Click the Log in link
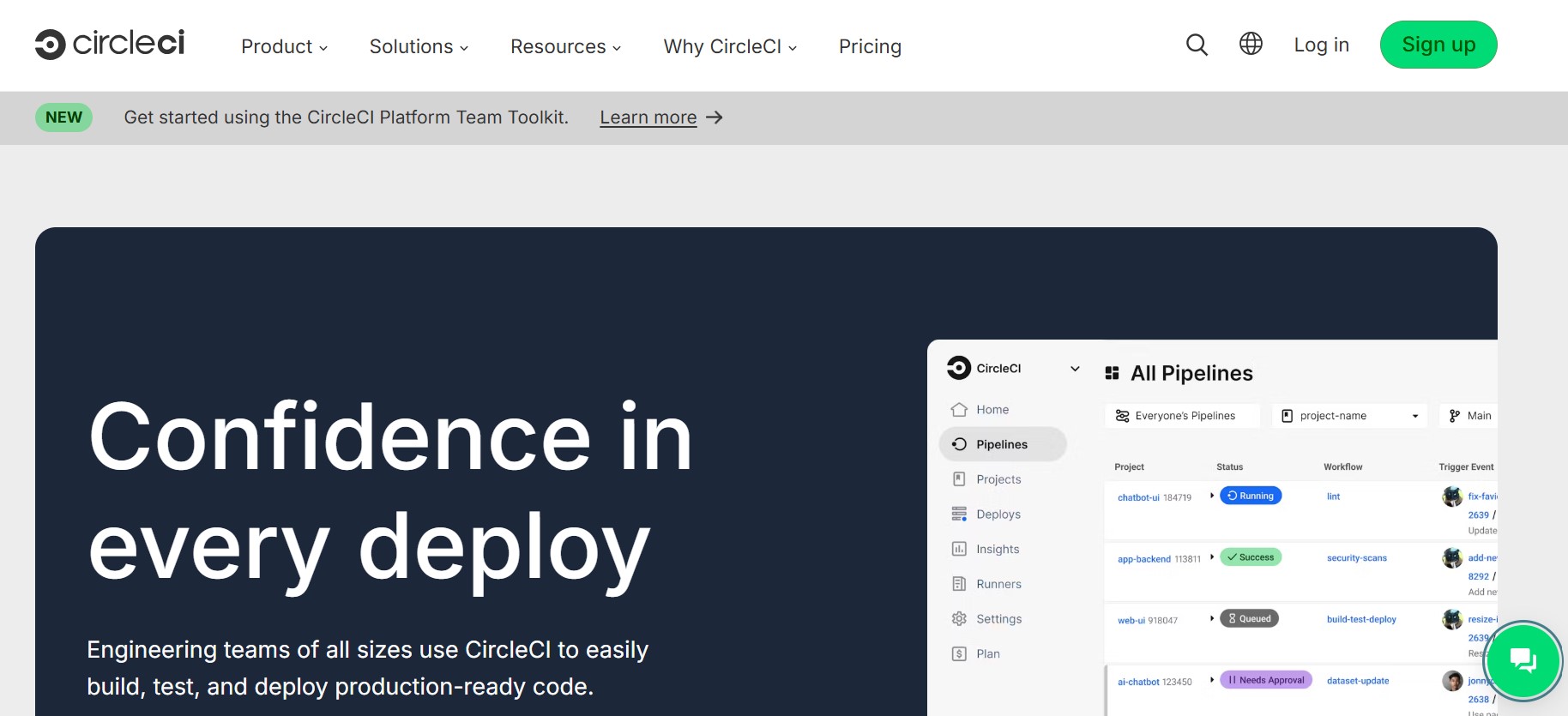The width and height of the screenshot is (1568, 716). (1321, 45)
